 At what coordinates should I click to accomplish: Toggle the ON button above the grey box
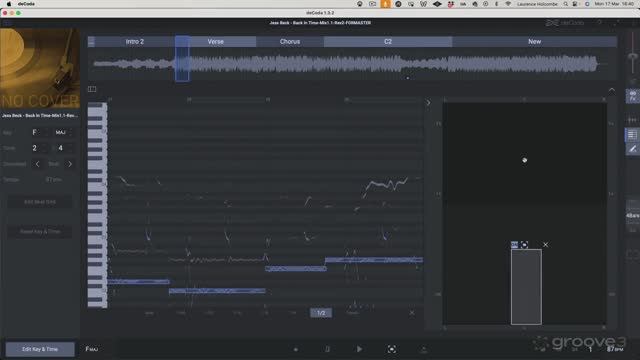tap(514, 244)
